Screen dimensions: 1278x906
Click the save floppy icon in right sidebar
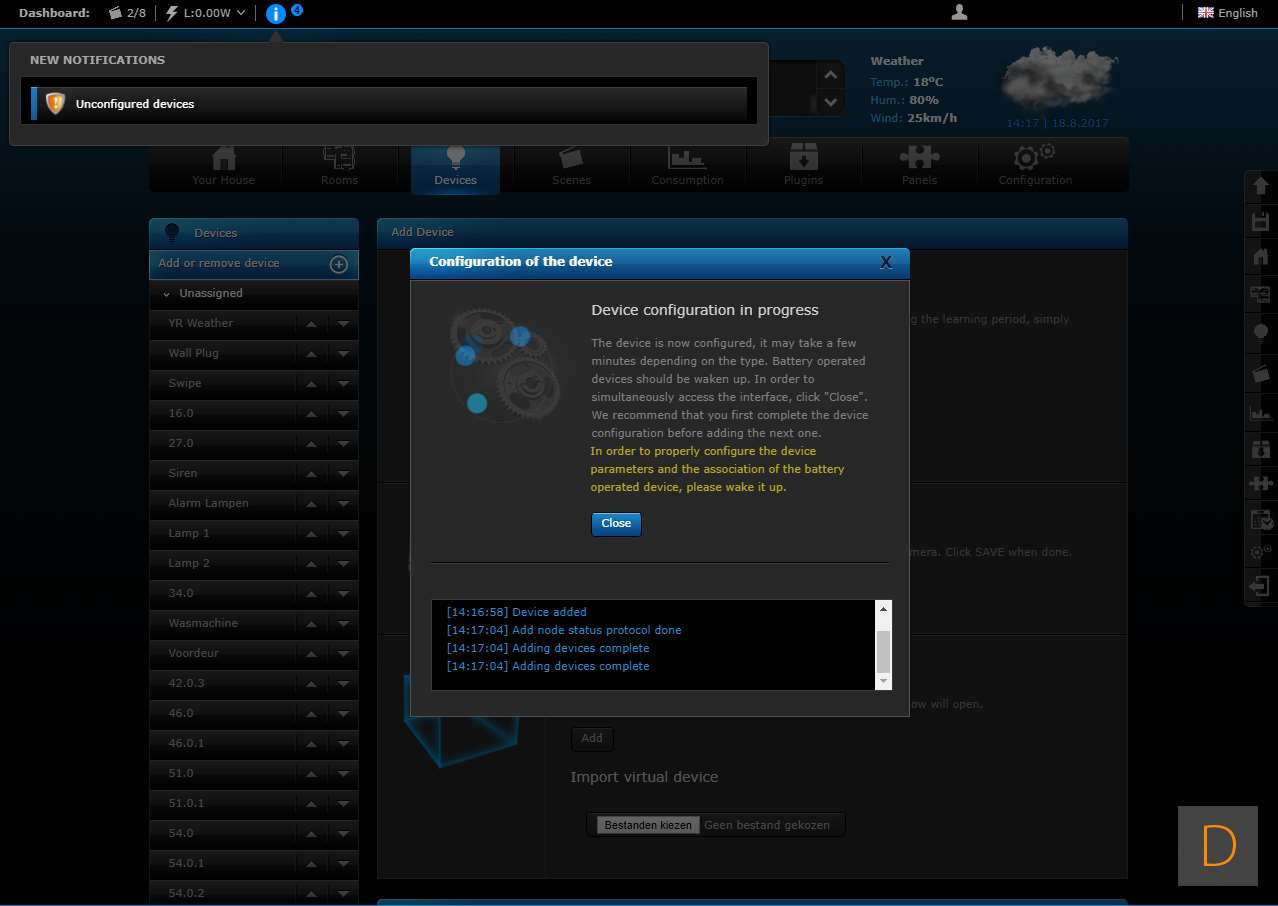point(1260,222)
